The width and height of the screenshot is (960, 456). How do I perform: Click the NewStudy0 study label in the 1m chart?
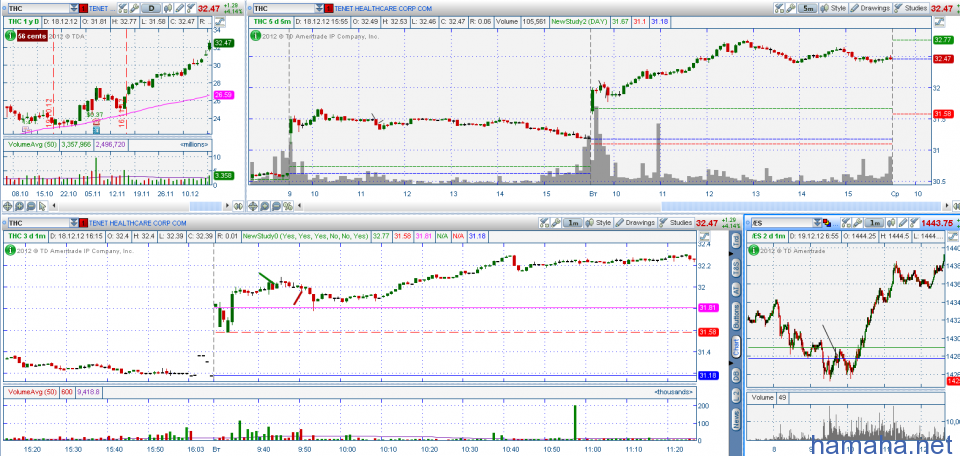(x=306, y=236)
